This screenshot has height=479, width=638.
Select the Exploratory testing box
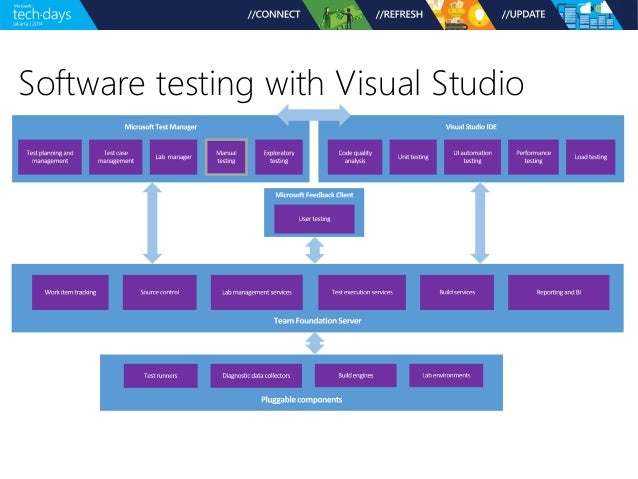[x=279, y=157]
